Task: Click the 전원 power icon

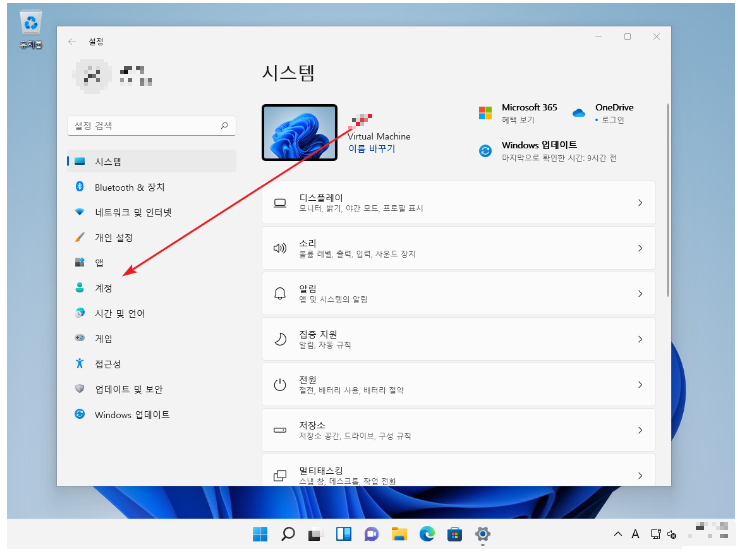Action: tap(280, 385)
